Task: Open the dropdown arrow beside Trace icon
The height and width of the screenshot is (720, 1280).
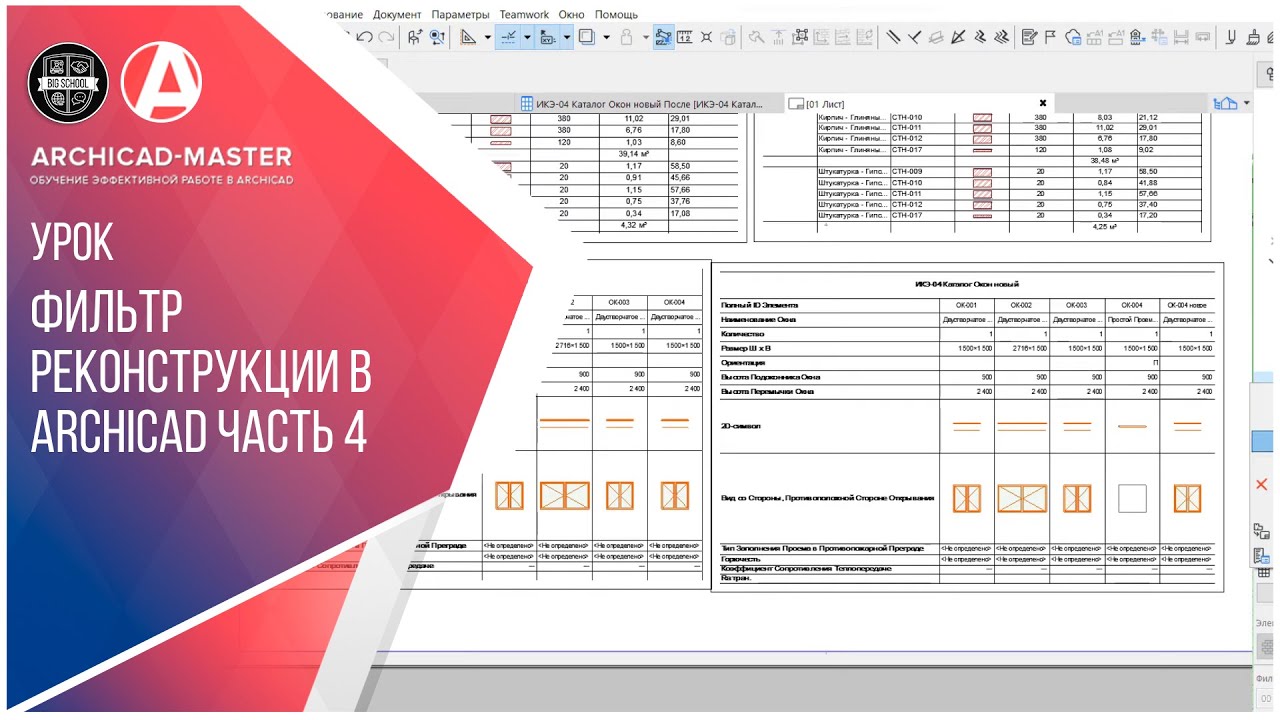Action: click(x=606, y=37)
